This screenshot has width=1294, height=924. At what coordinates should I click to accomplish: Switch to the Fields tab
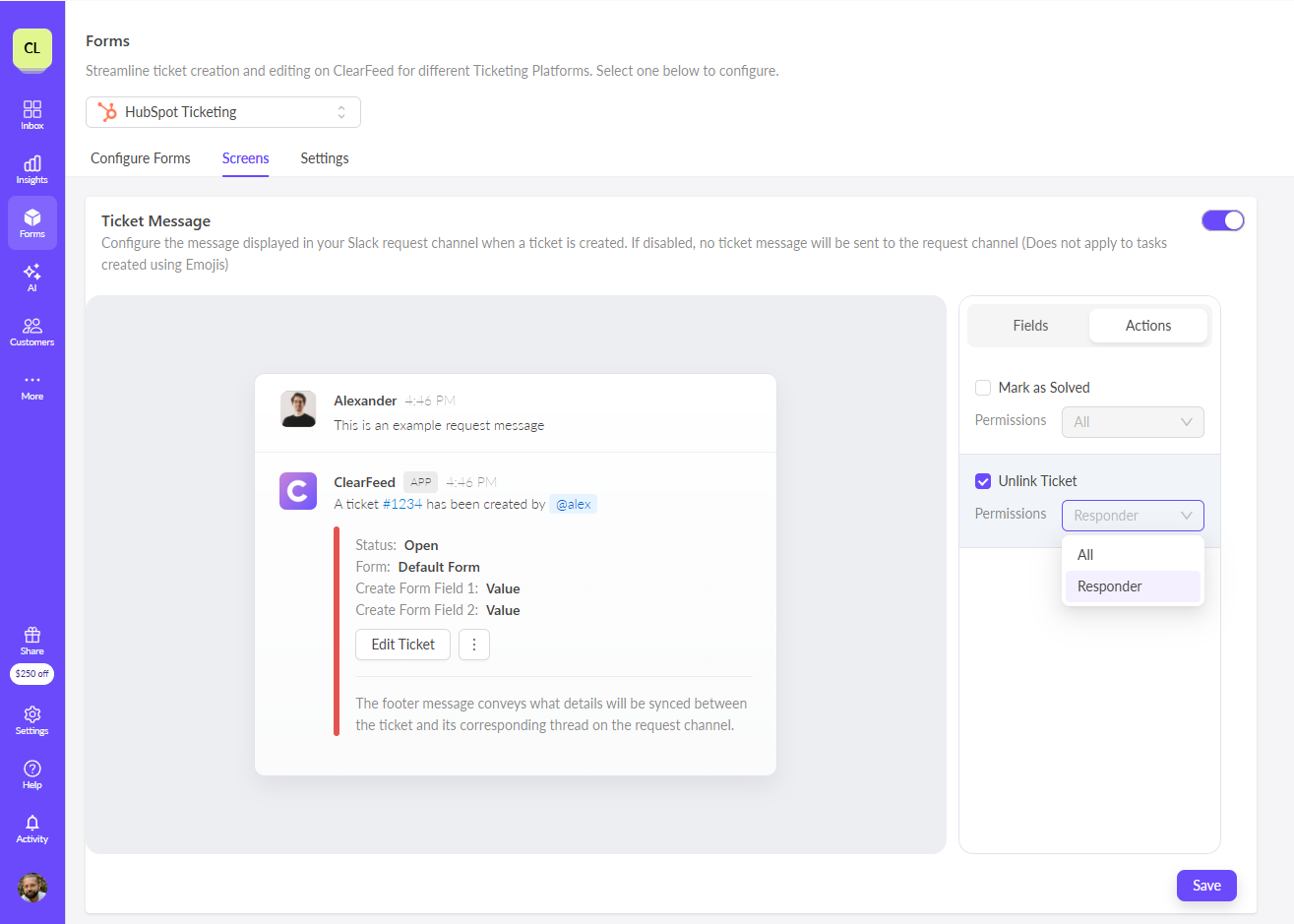coord(1030,326)
